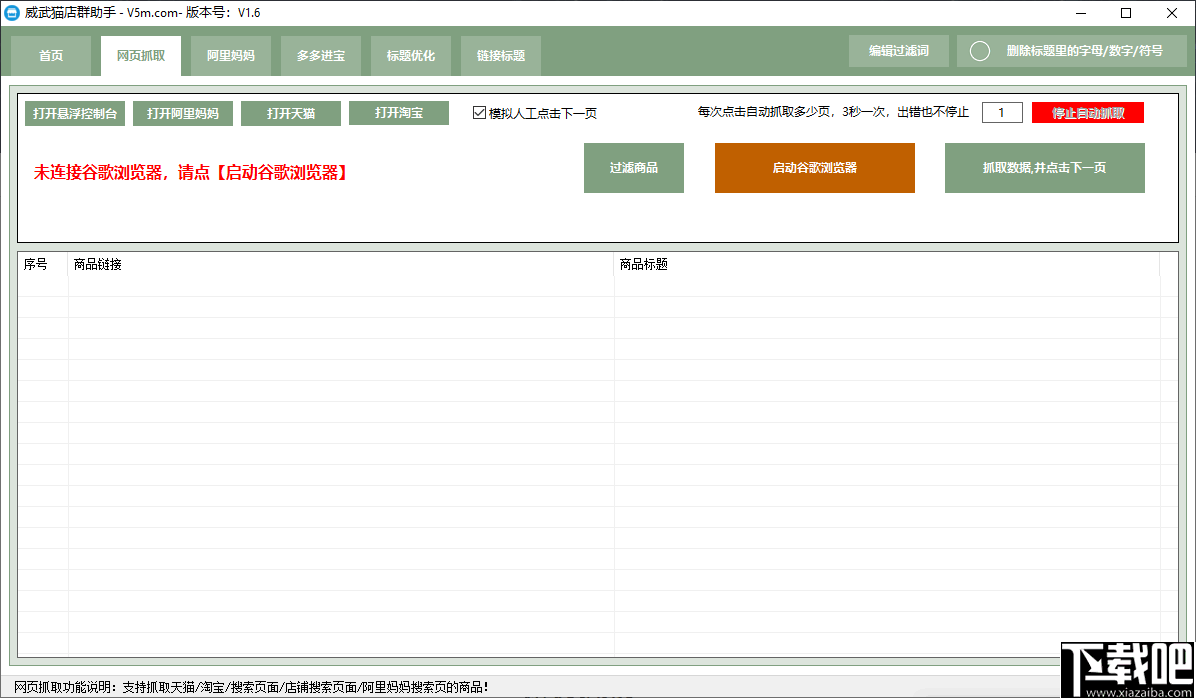Click 打开悬浮控制台 button

coord(75,114)
